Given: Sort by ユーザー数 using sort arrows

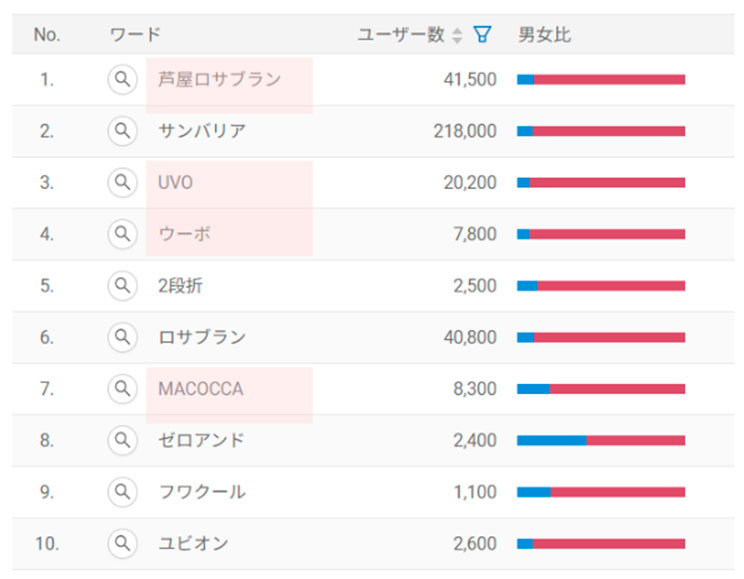Looking at the screenshot, I should coord(458,36).
